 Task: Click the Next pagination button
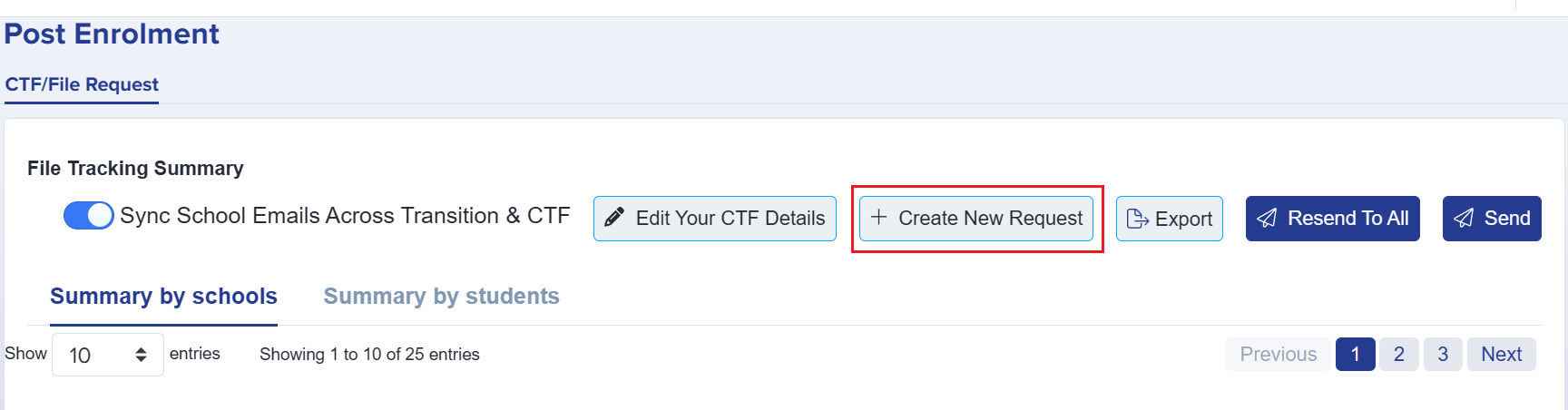(1501, 354)
